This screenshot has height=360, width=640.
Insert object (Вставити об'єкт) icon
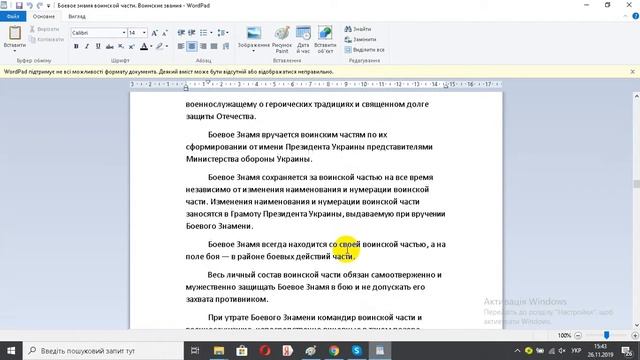pyautogui.click(x=325, y=33)
